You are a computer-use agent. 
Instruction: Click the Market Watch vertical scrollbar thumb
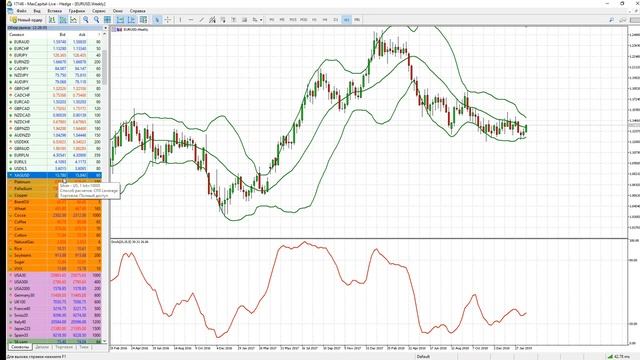tap(105, 67)
